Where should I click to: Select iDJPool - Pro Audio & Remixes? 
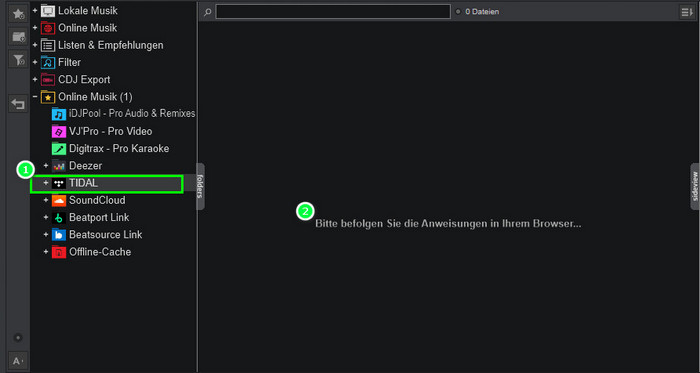(x=132, y=114)
